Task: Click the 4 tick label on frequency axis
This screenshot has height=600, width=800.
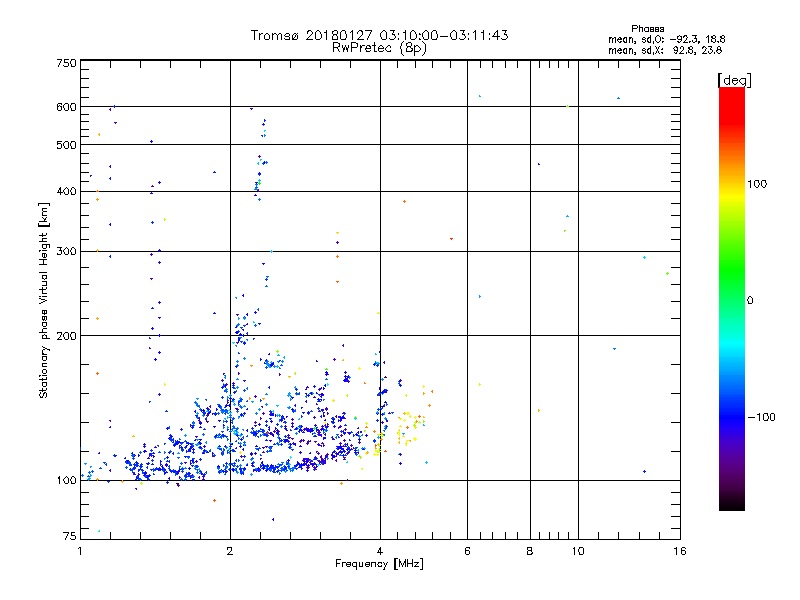Action: click(x=380, y=551)
